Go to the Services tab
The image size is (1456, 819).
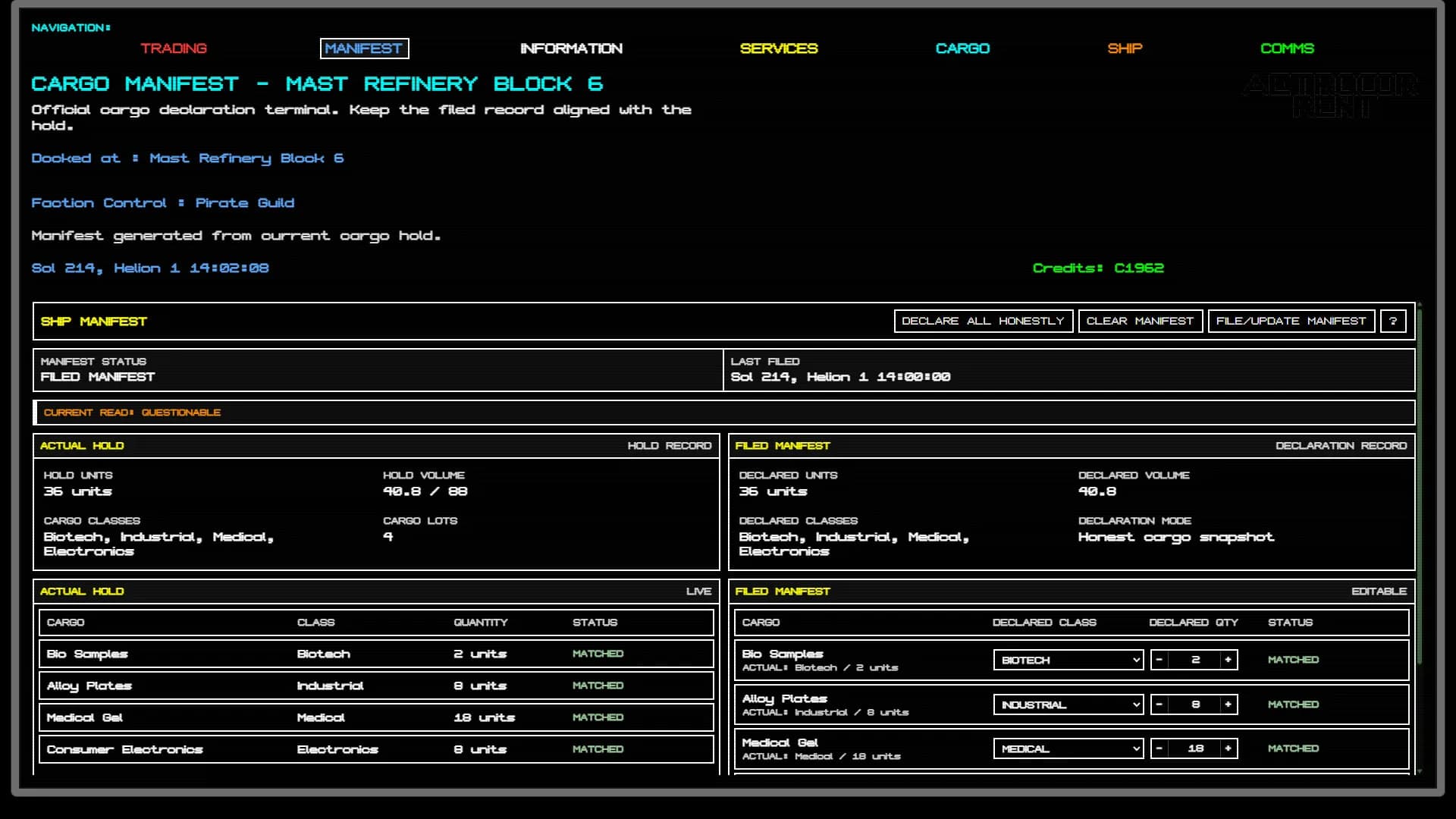779,49
